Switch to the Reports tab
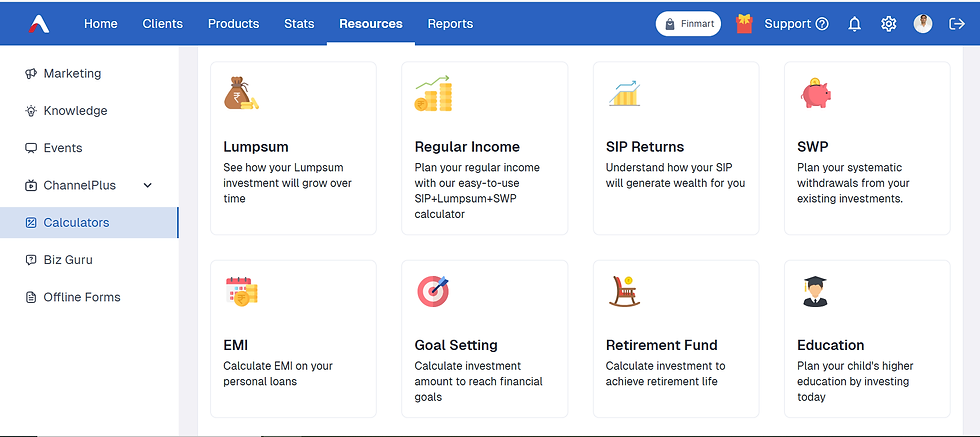Image resolution: width=980 pixels, height=437 pixels. tap(450, 24)
